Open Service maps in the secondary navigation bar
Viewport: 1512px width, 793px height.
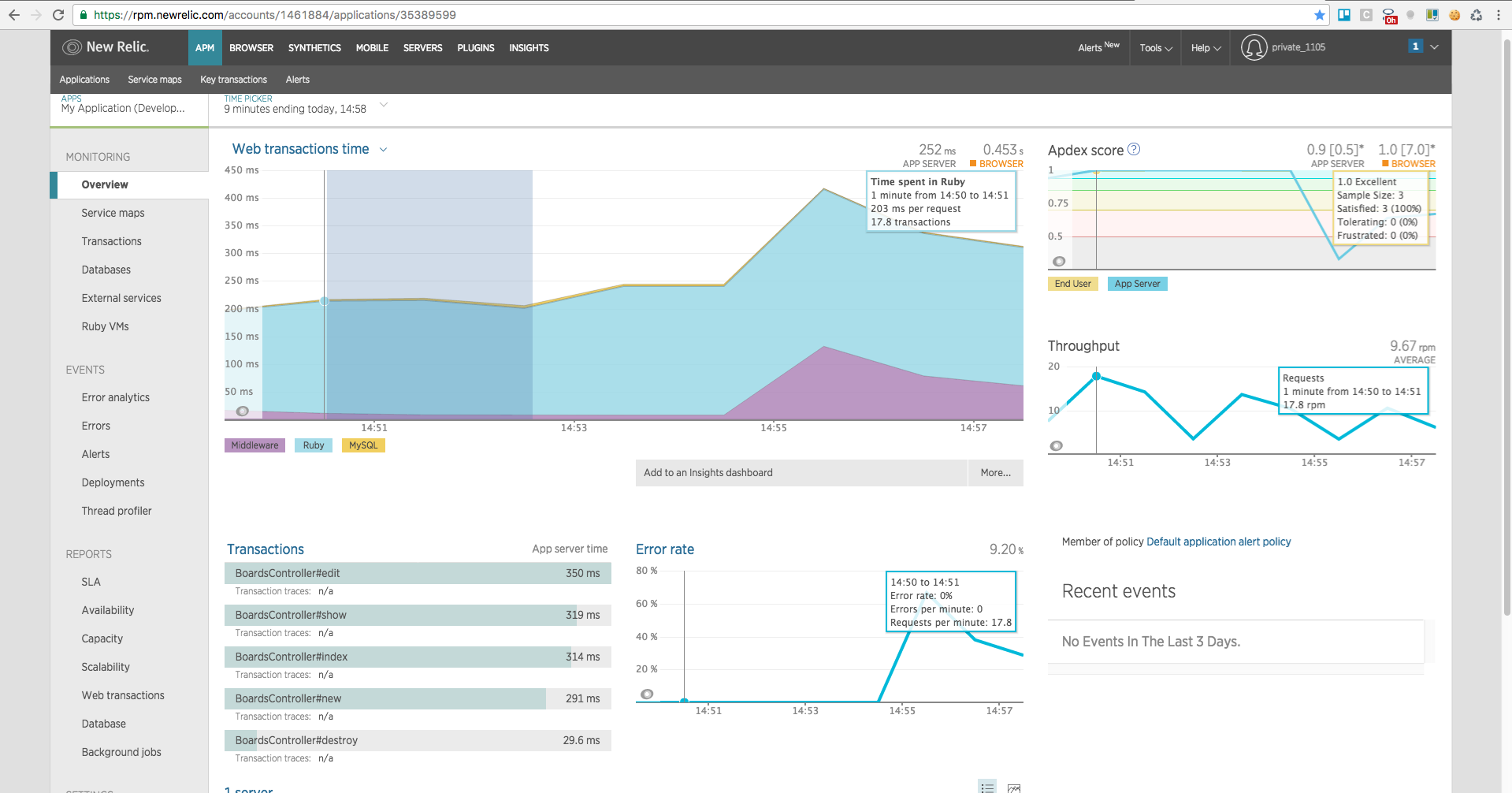coord(154,80)
